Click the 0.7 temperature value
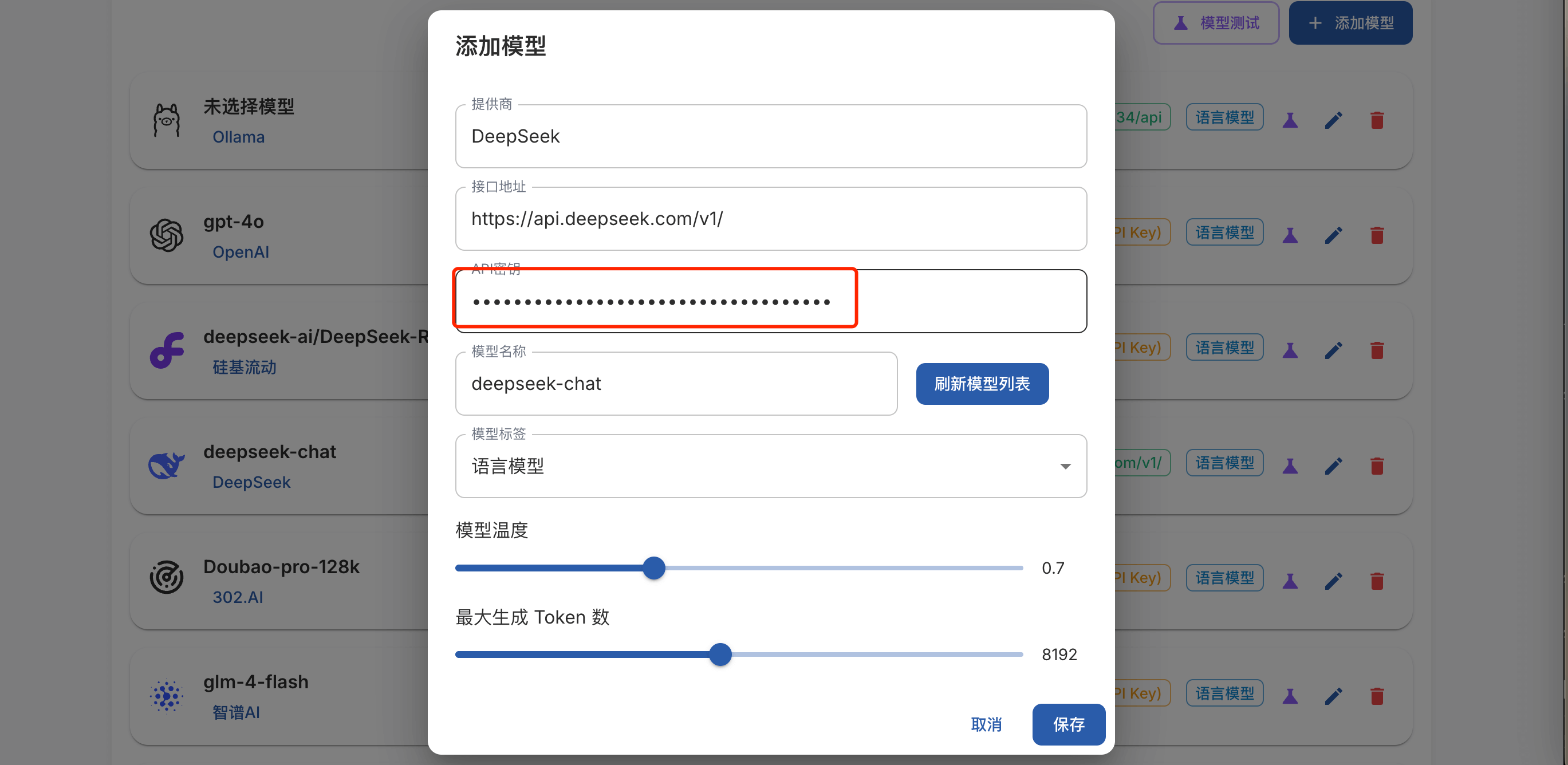Screen dimensions: 1568x765 (1053, 568)
